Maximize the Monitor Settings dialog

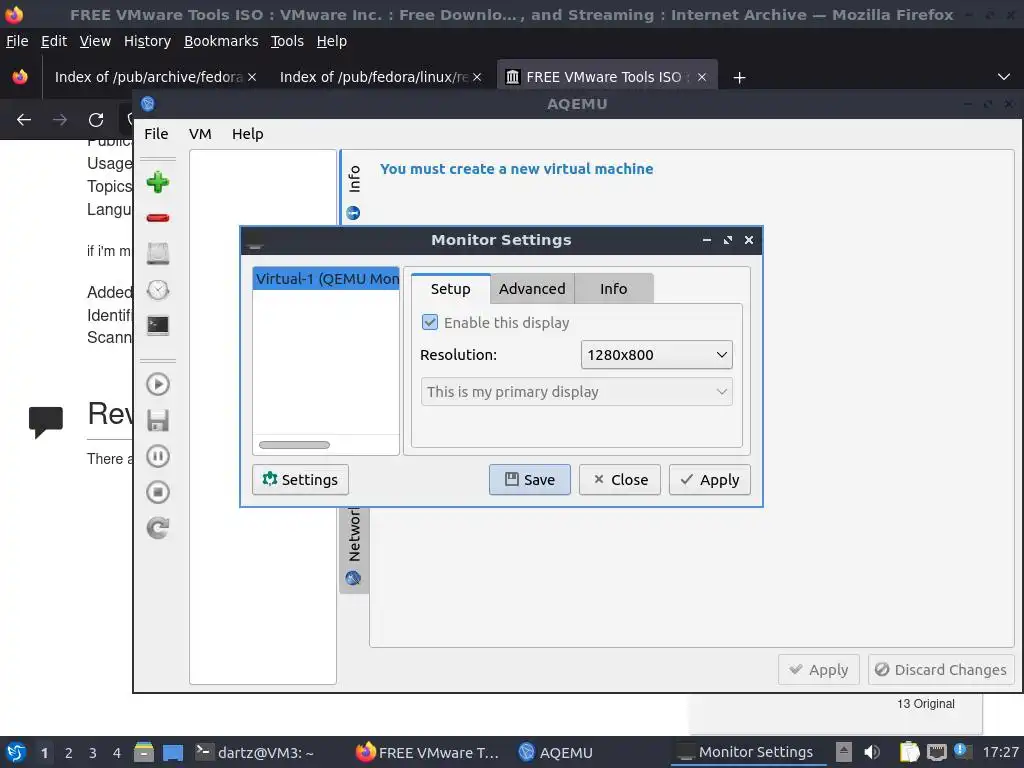tap(728, 240)
